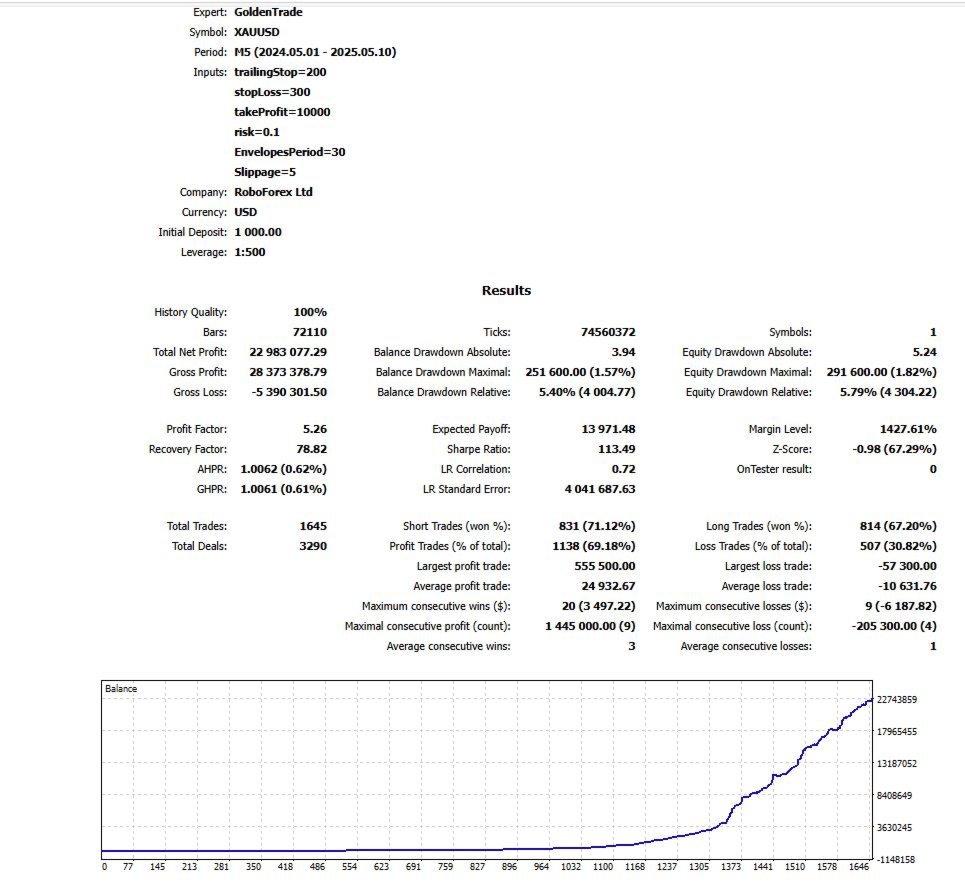965x893 pixels.
Task: Click Maximal consecutive loss -205 300.00 (4)
Action: [x=894, y=626]
